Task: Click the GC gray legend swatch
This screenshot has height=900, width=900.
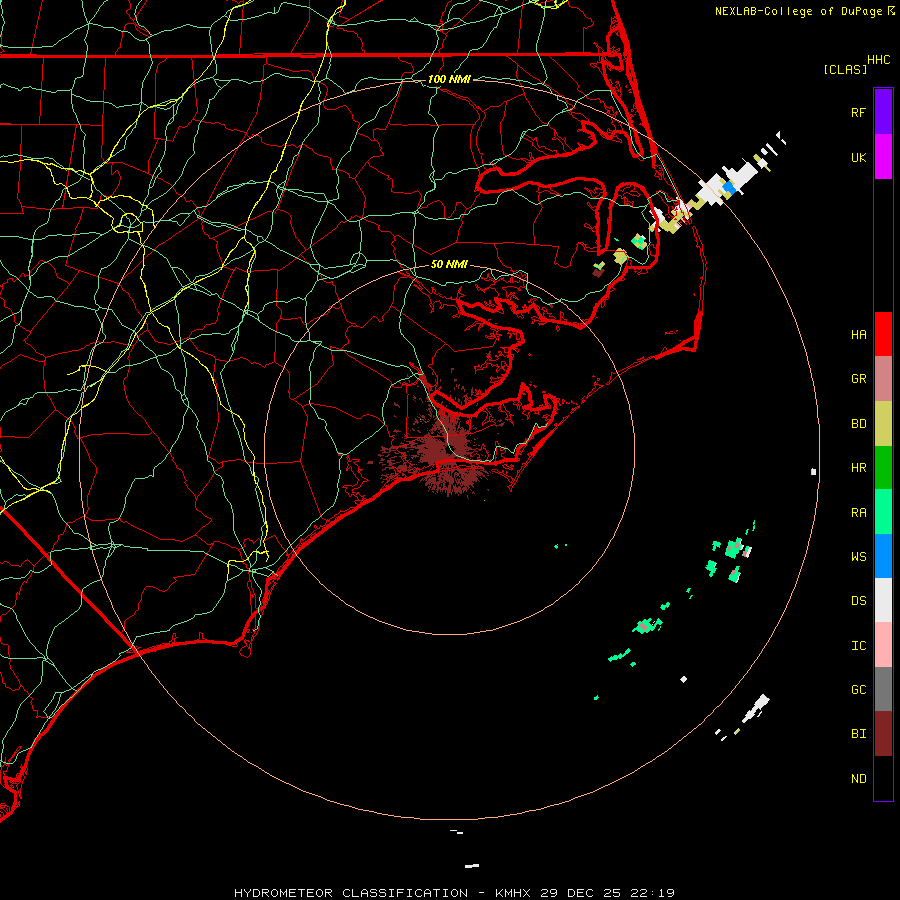Action: 883,689
